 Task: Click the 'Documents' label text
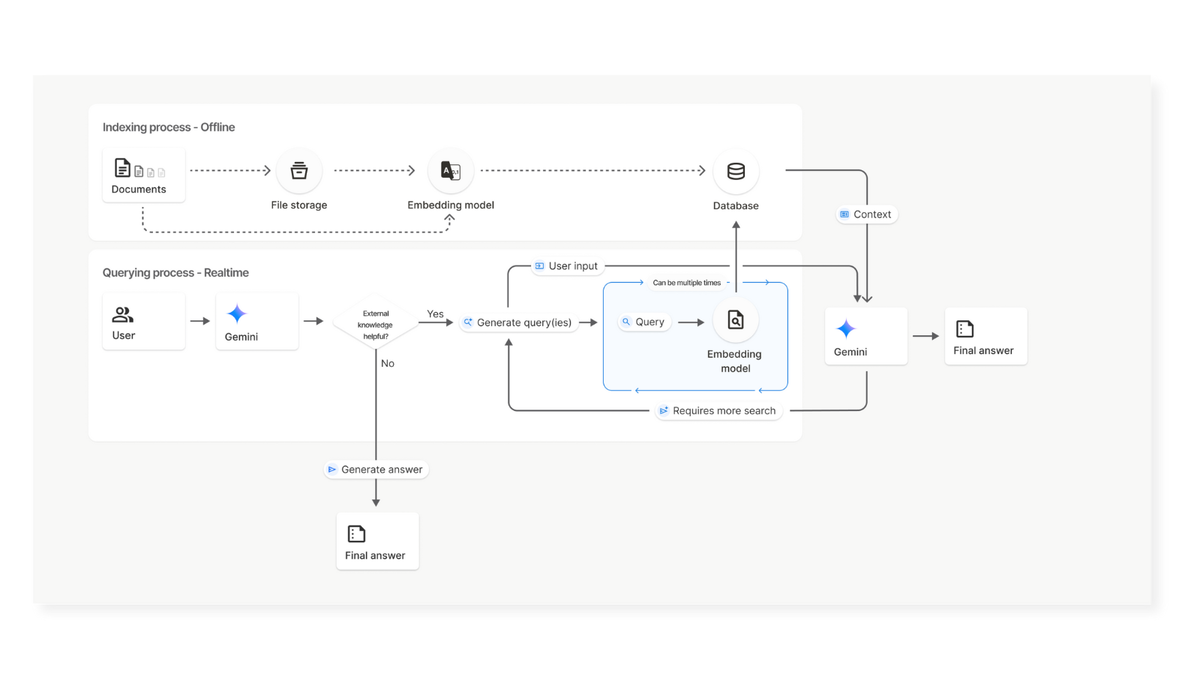(x=139, y=189)
